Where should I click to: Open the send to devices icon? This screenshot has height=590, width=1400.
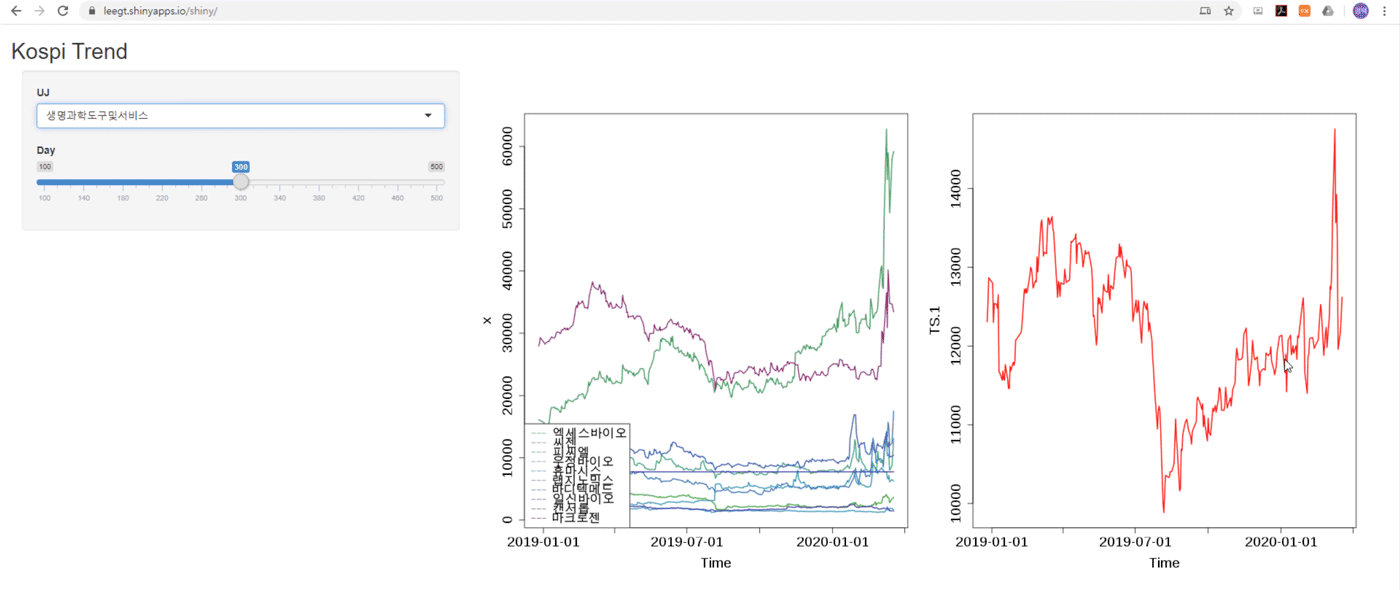tap(1205, 11)
